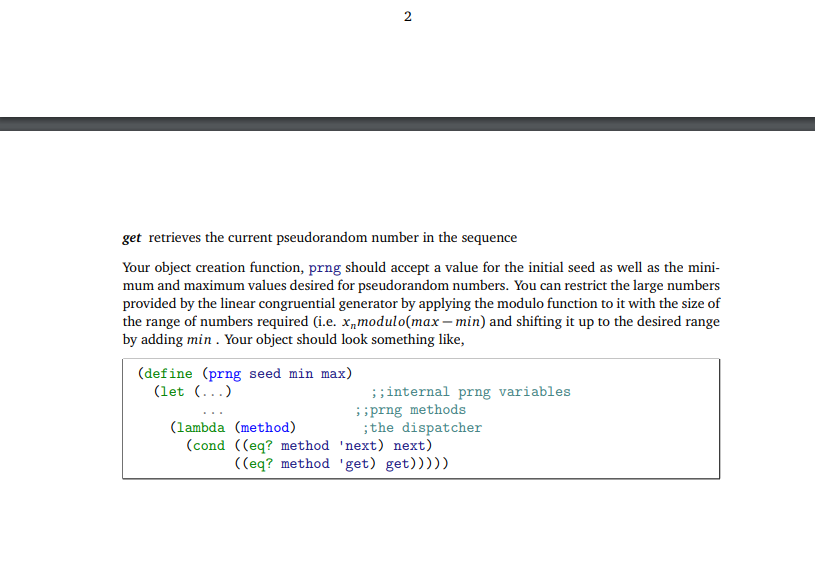Click the blue 'prng' word in paragraph
Viewport: 815px width, 578px height.
pos(325,268)
